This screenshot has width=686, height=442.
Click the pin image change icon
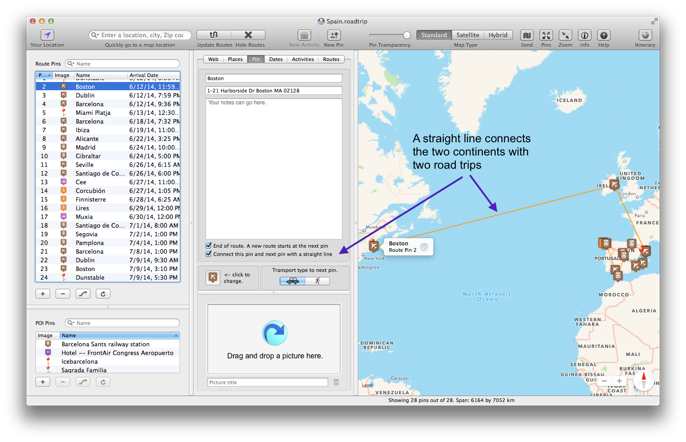(x=213, y=278)
